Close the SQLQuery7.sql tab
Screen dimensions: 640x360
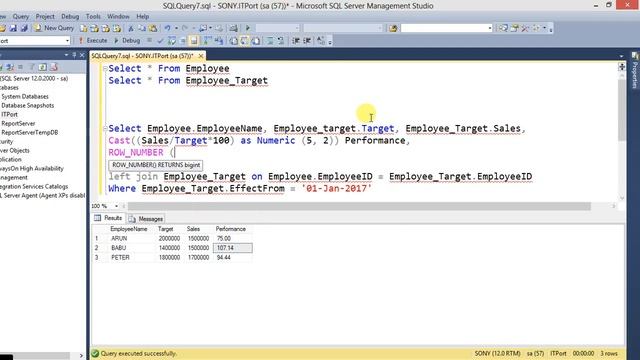pyautogui.click(x=201, y=56)
